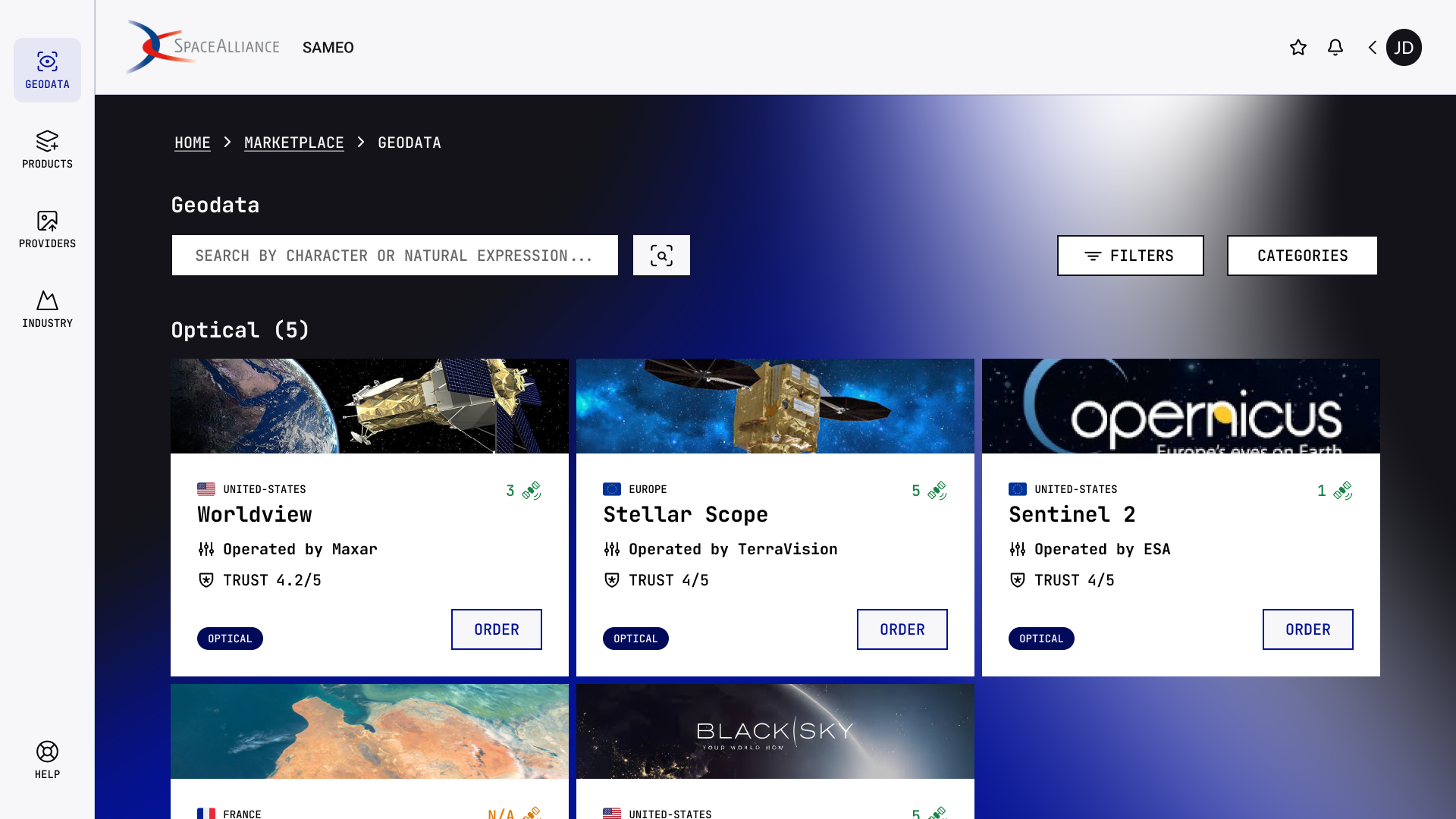The height and width of the screenshot is (819, 1456).
Task: Click the Operated by TerraVision text
Action: (733, 549)
